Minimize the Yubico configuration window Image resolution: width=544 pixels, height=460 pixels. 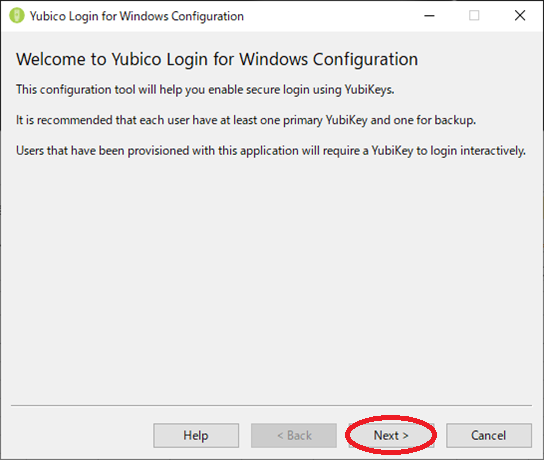pos(429,16)
